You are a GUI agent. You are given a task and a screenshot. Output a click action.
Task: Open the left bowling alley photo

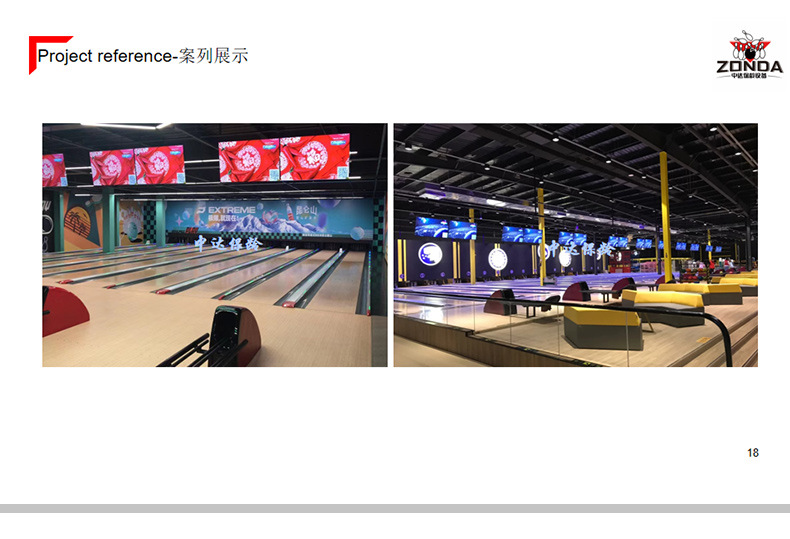[215, 245]
